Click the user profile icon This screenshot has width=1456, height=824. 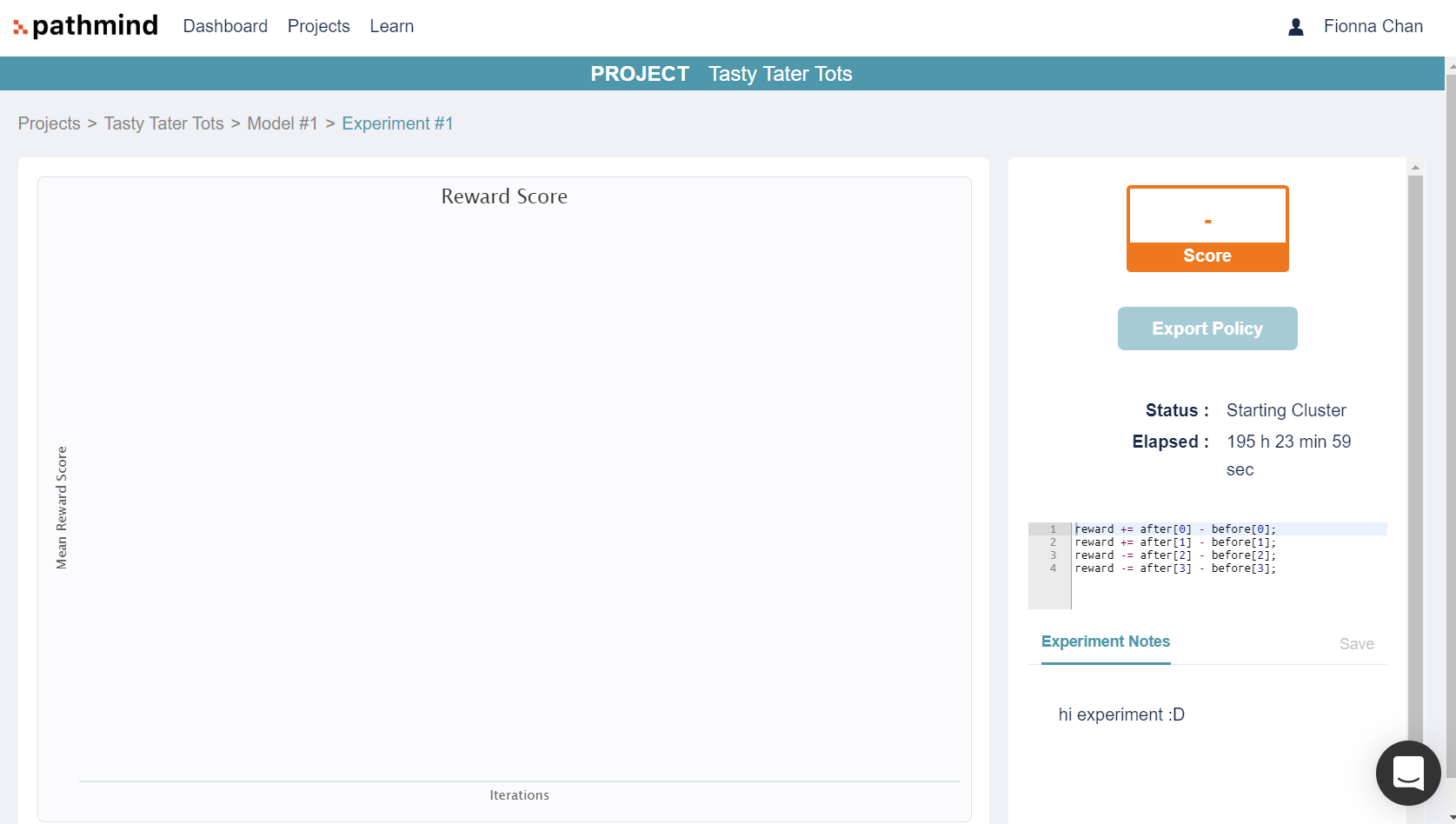click(x=1295, y=27)
